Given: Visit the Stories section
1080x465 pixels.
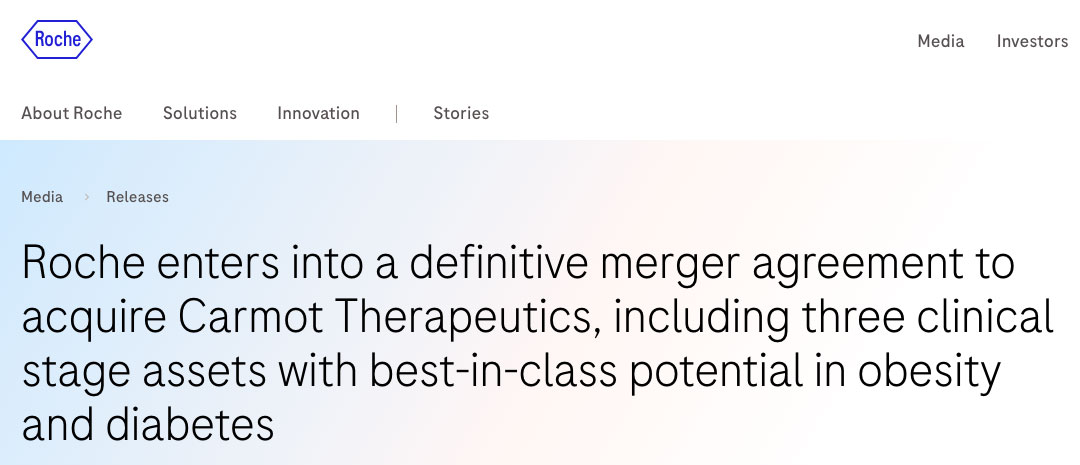Looking at the screenshot, I should pos(461,113).
